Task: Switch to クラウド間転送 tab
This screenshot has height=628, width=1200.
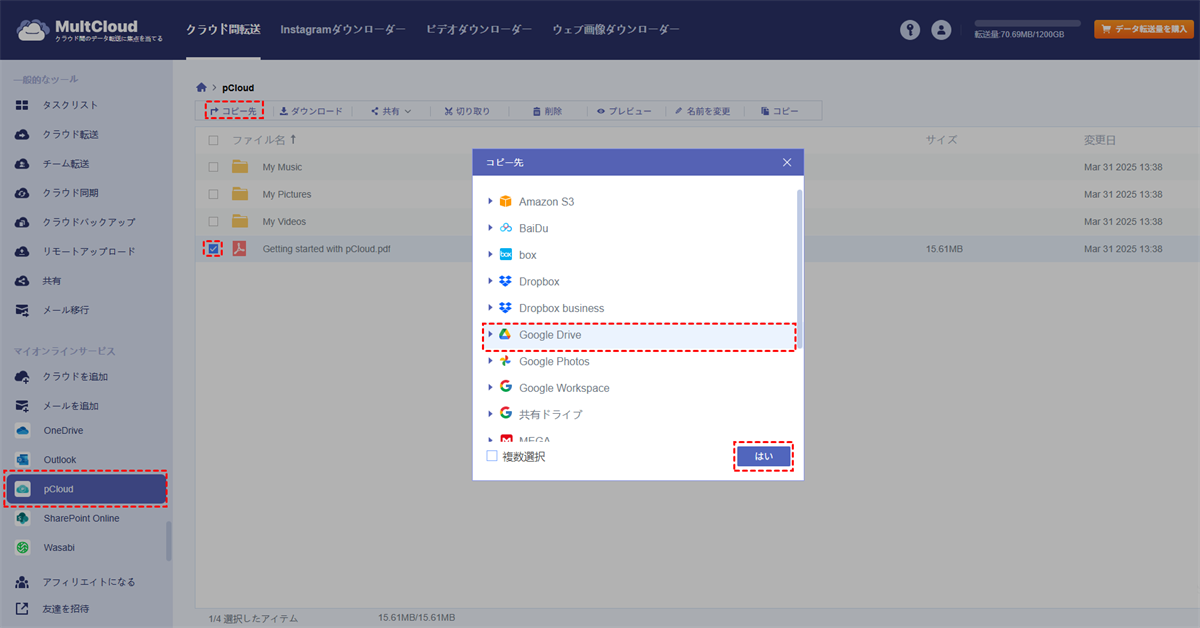Action: pos(223,30)
